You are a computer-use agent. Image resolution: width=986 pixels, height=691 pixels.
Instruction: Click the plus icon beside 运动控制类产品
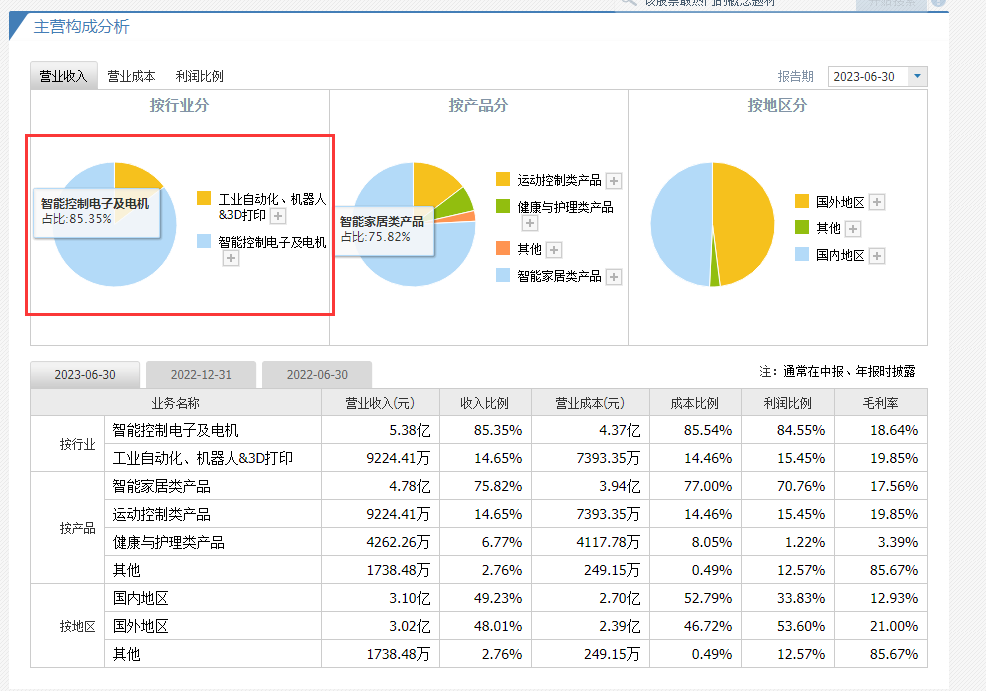point(614,181)
